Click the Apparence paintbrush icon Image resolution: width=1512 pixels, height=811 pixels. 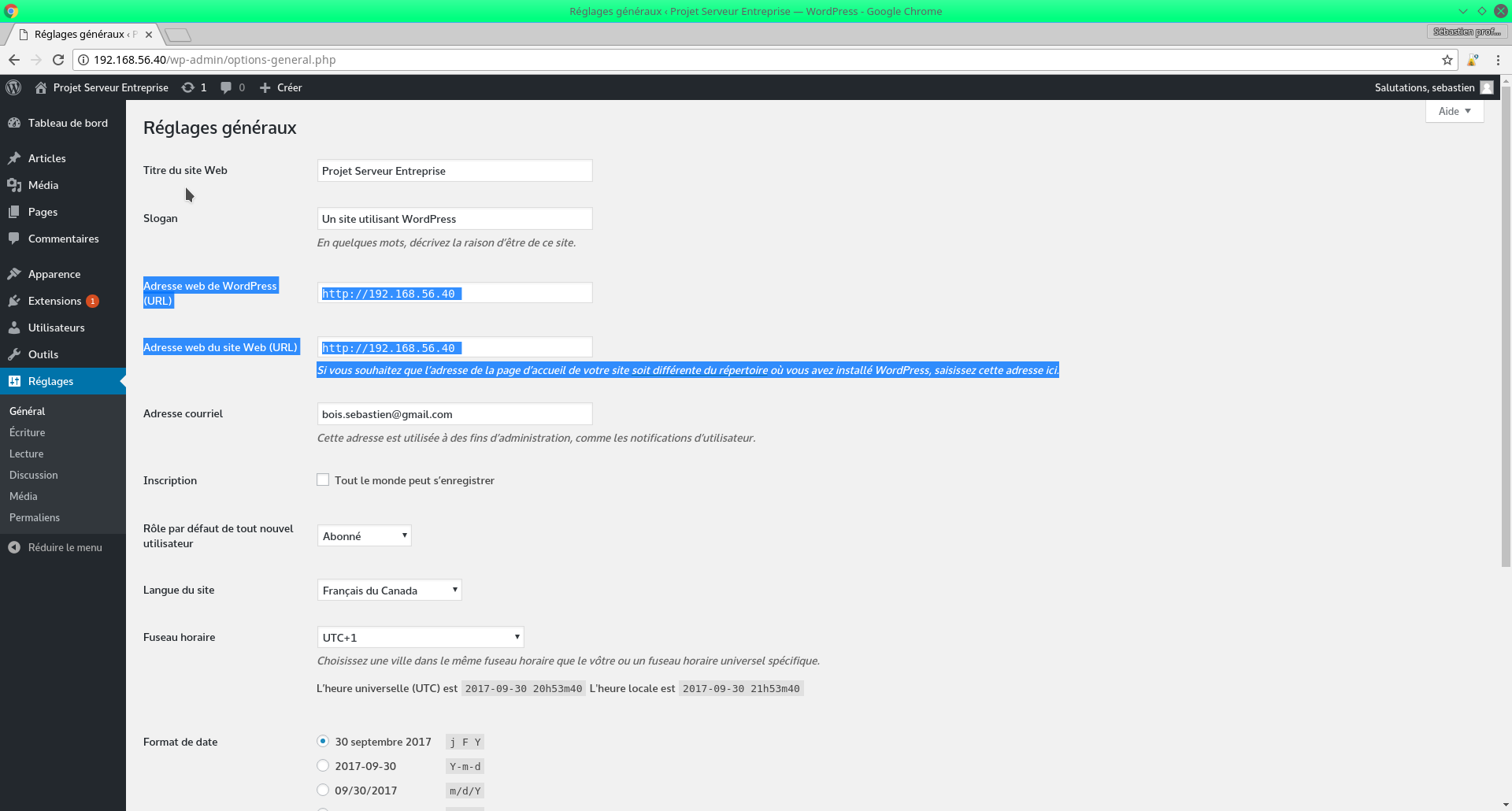click(14, 274)
